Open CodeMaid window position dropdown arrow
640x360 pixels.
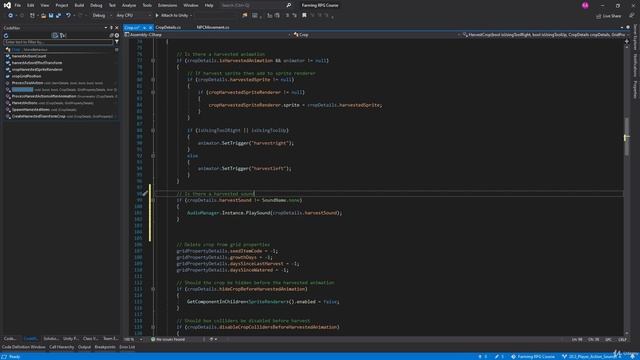pos(106,28)
